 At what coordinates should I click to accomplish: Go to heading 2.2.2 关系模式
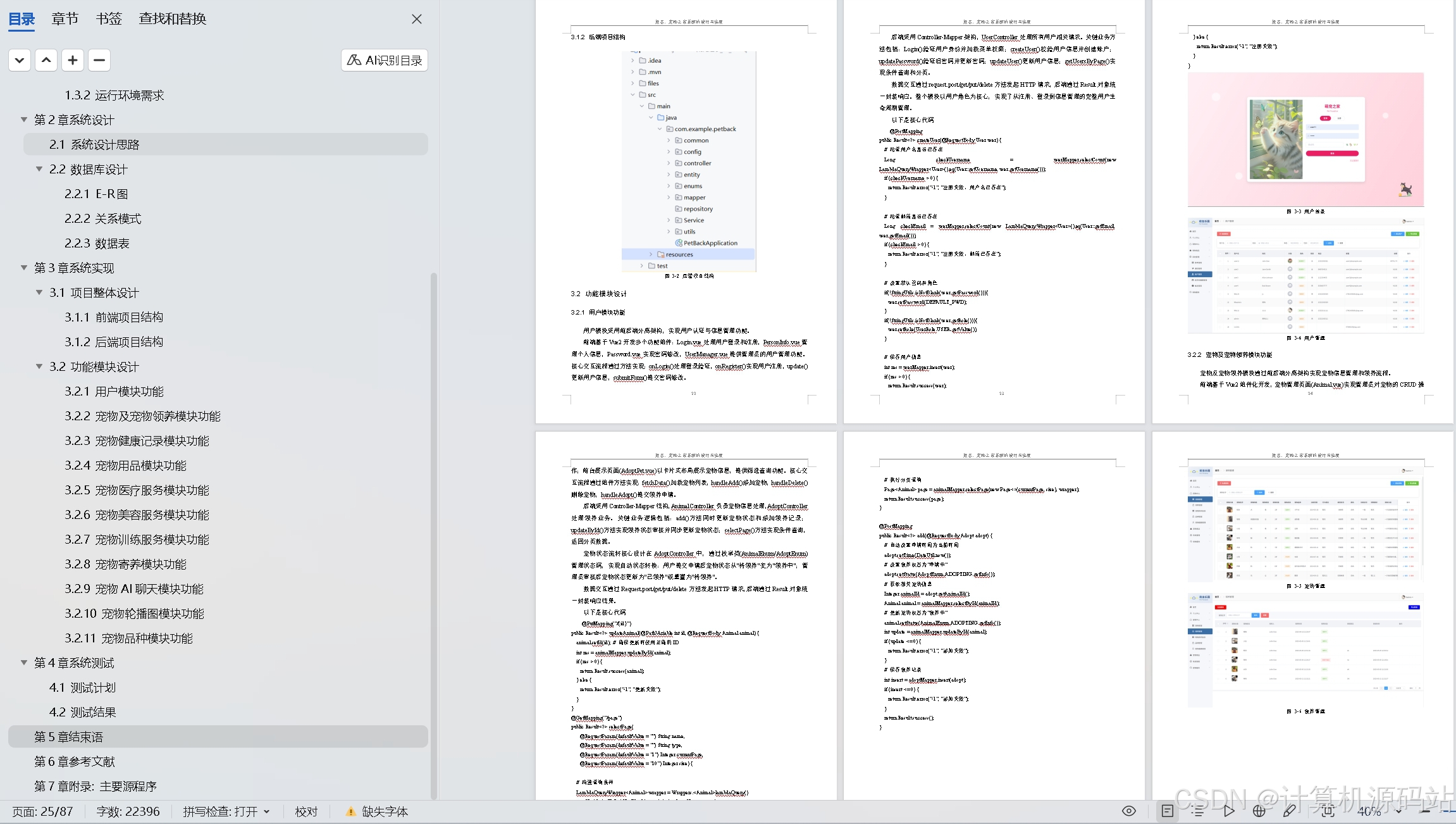(102, 218)
